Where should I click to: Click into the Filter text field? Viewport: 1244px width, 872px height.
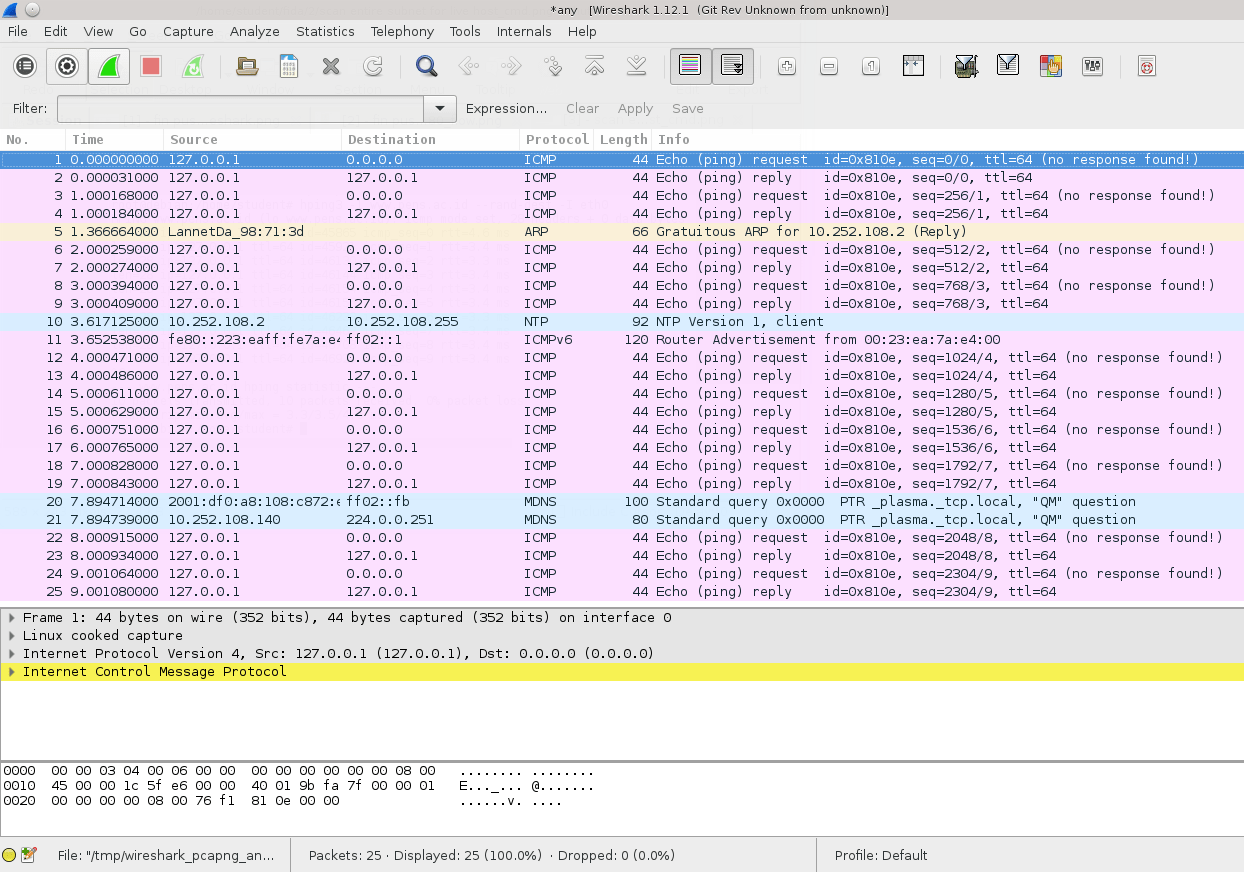click(240, 109)
